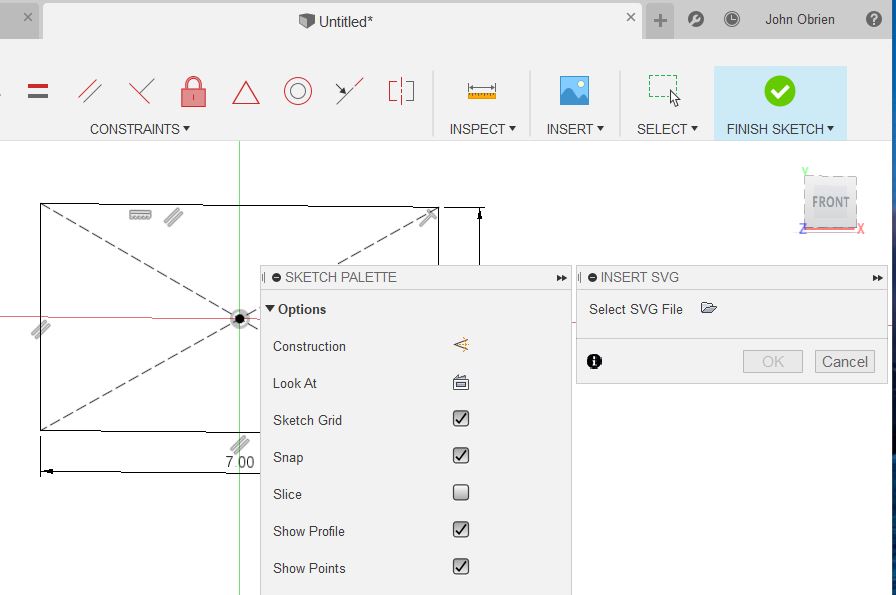Select the Symmetry constraint icon
This screenshot has width=896, height=595.
tap(401, 91)
